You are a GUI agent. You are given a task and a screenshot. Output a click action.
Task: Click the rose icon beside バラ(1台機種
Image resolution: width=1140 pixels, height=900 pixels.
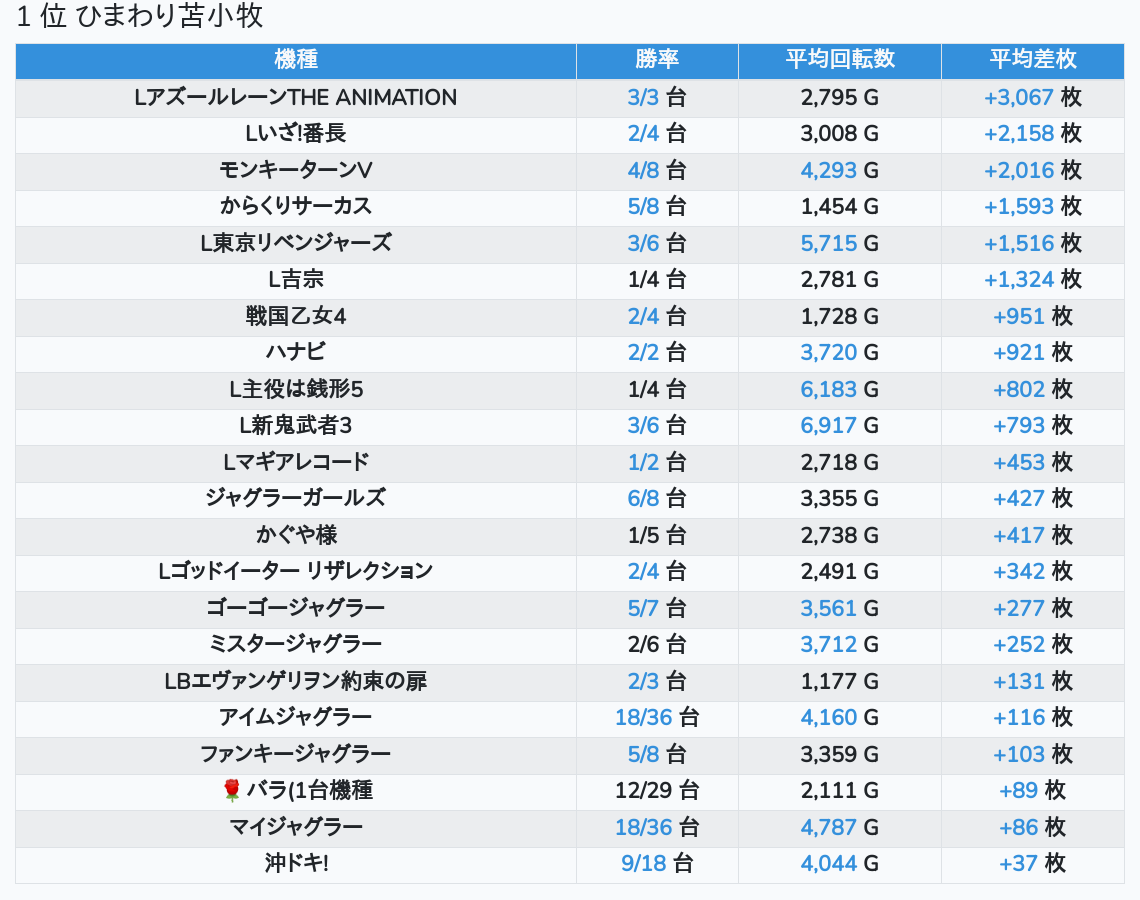[232, 791]
